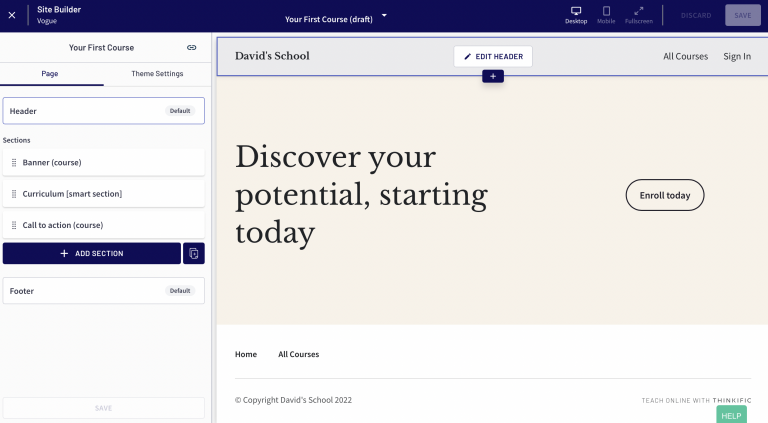This screenshot has width=768, height=423.
Task: Click the Discover your potential heading
Action: [x=361, y=194]
